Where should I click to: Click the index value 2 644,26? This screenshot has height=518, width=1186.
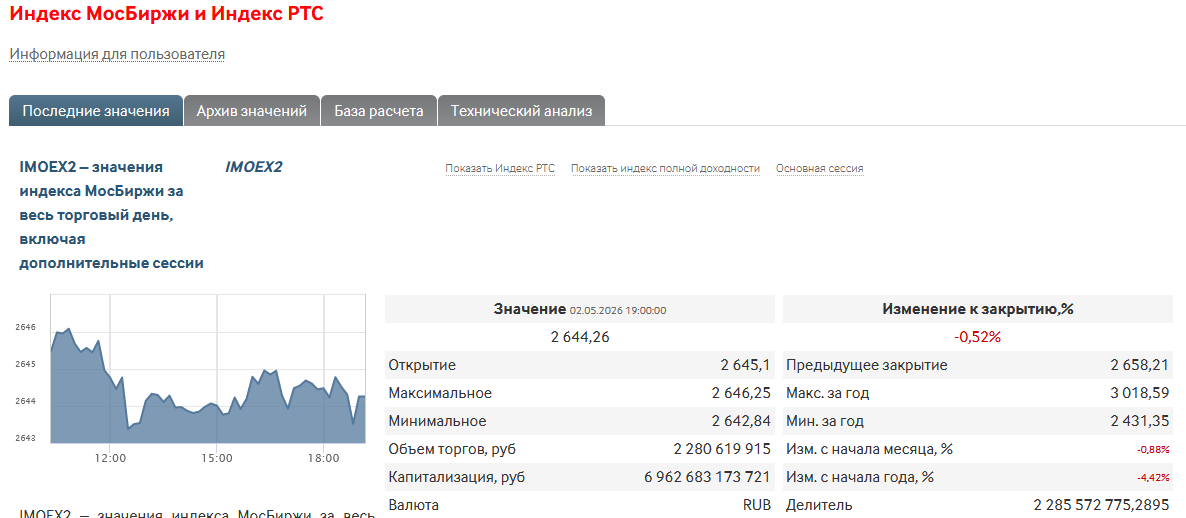pyautogui.click(x=580, y=337)
